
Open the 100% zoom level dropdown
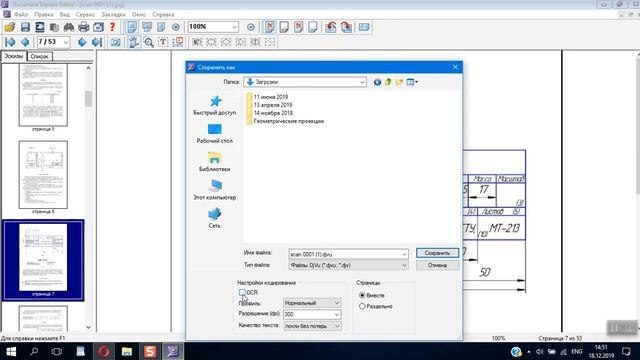(x=234, y=27)
